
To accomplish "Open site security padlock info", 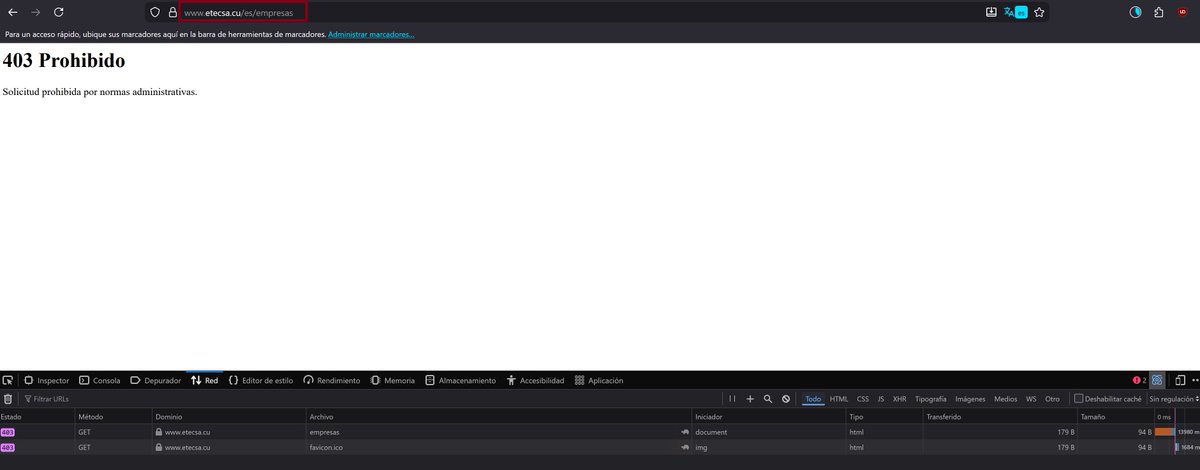I will [x=172, y=13].
